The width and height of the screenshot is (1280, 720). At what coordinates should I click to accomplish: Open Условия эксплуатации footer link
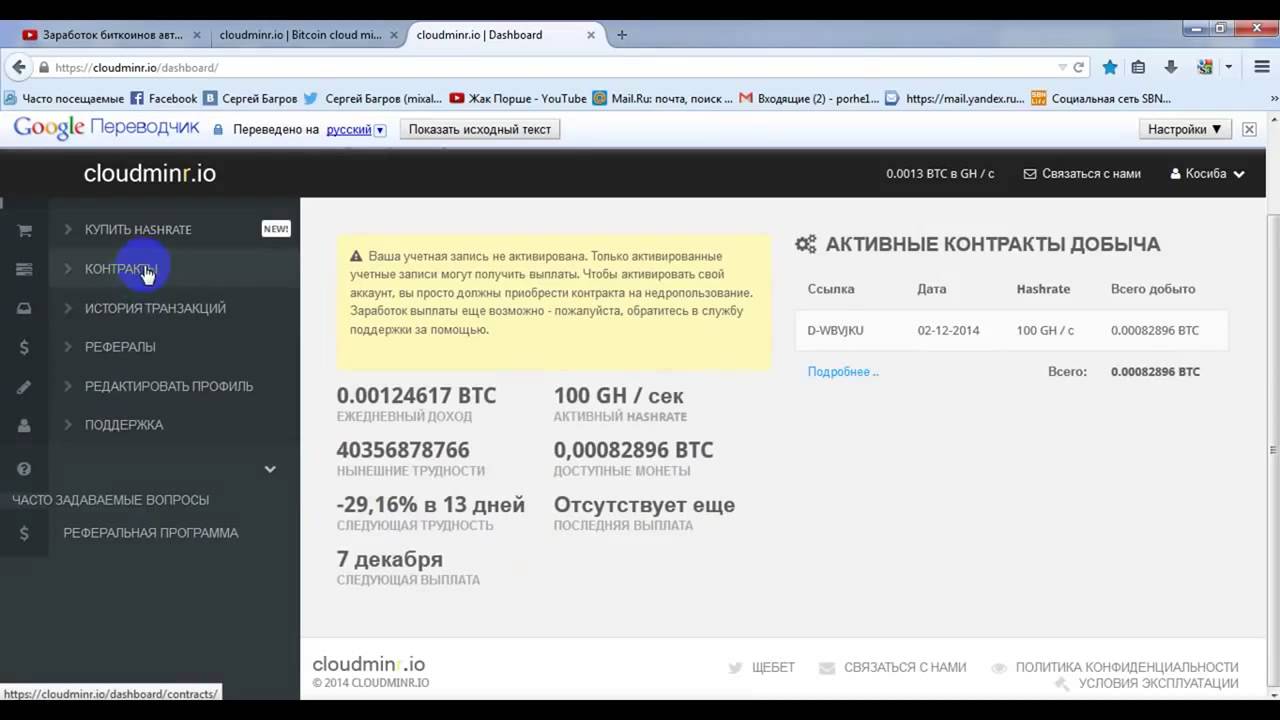point(1158,684)
